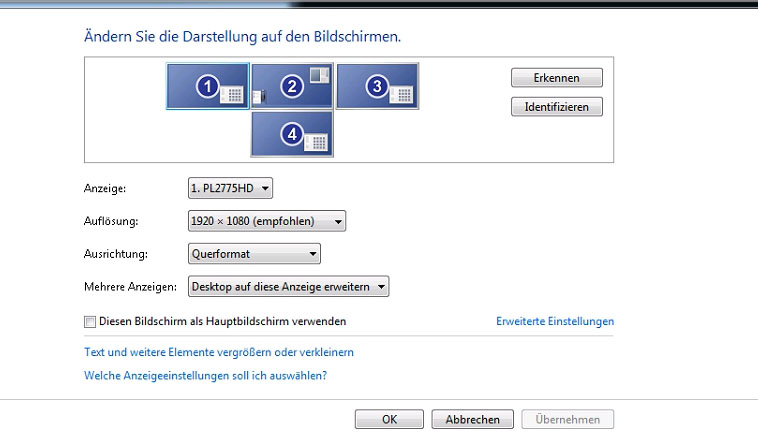
Task: Open the Erweiterte Einstellungen link
Action: pos(555,322)
